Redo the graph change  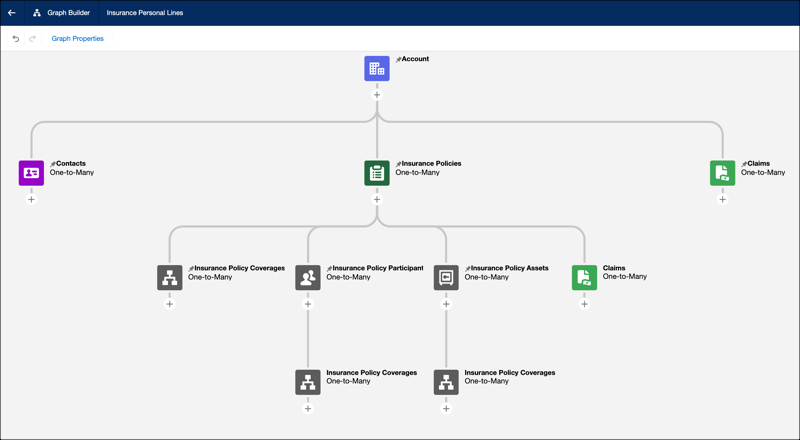coord(32,38)
